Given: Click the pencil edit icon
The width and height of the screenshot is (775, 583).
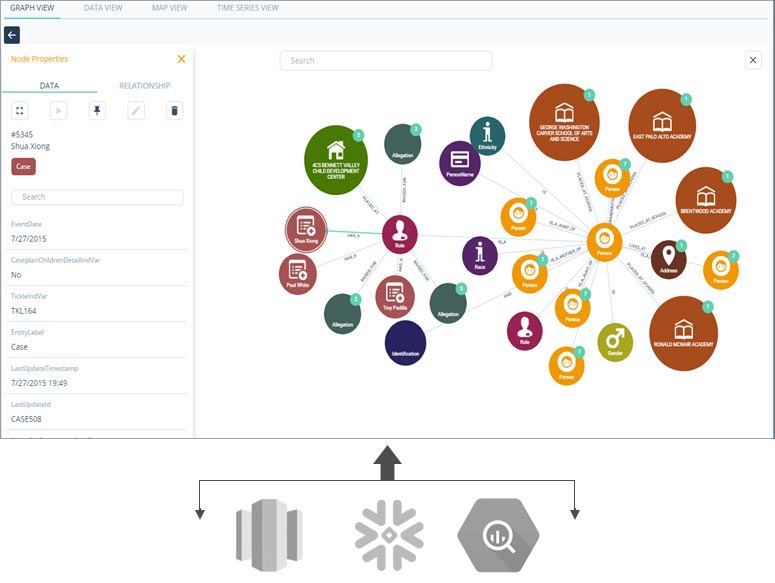Looking at the screenshot, I should tap(136, 111).
